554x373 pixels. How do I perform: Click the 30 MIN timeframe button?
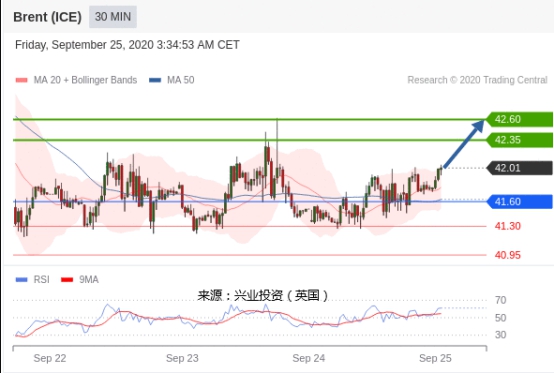(x=113, y=17)
